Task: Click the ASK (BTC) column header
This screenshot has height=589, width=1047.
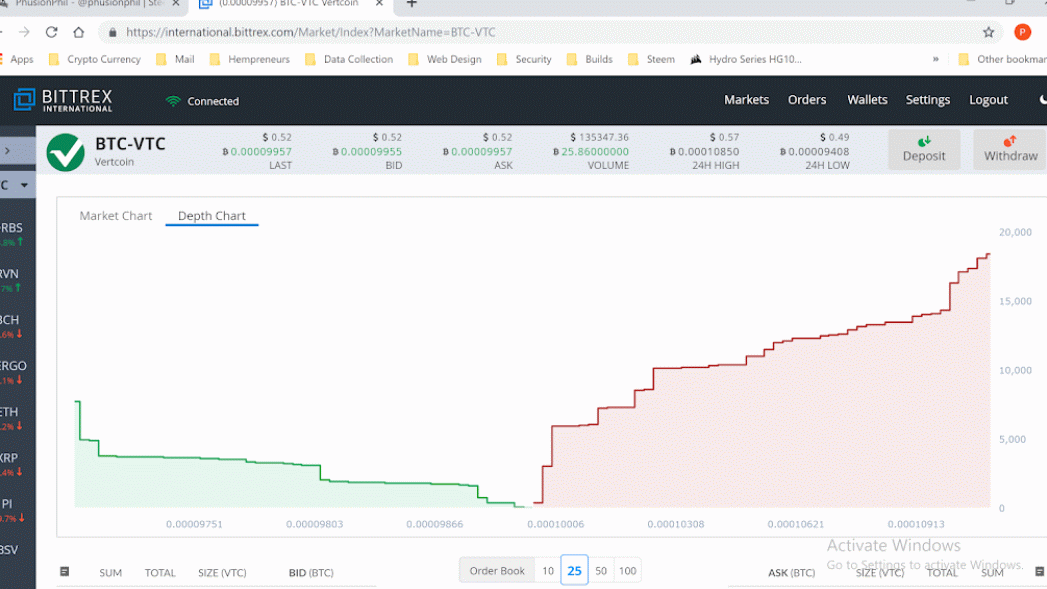Action: (x=791, y=573)
